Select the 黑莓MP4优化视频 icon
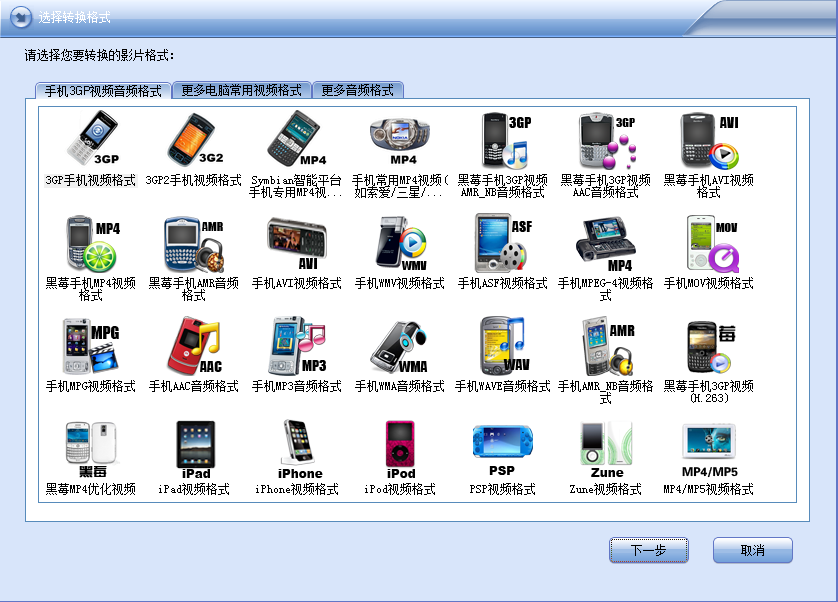Image resolution: width=838 pixels, height=602 pixels. tap(91, 449)
